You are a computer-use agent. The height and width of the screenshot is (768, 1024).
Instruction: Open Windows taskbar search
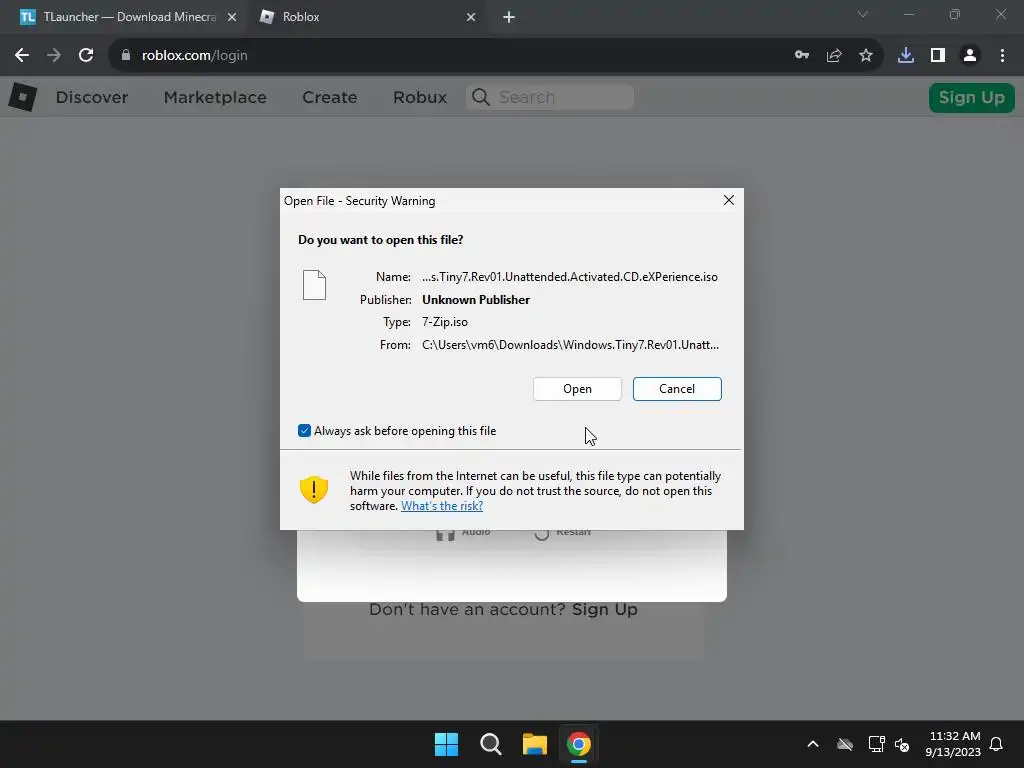(x=490, y=744)
